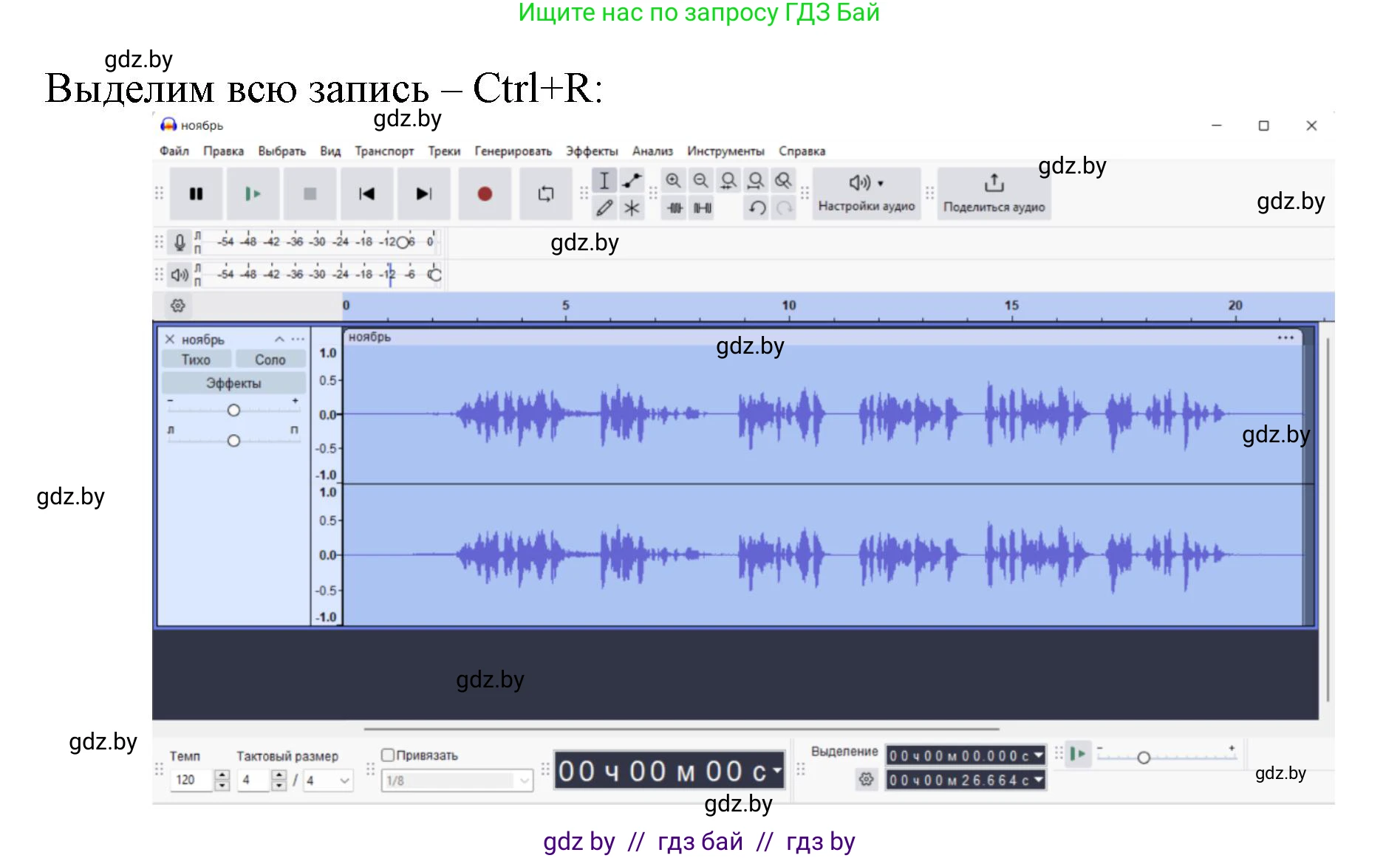The height and width of the screenshot is (858, 1400).
Task: Click the Темп input field
Action: (191, 780)
